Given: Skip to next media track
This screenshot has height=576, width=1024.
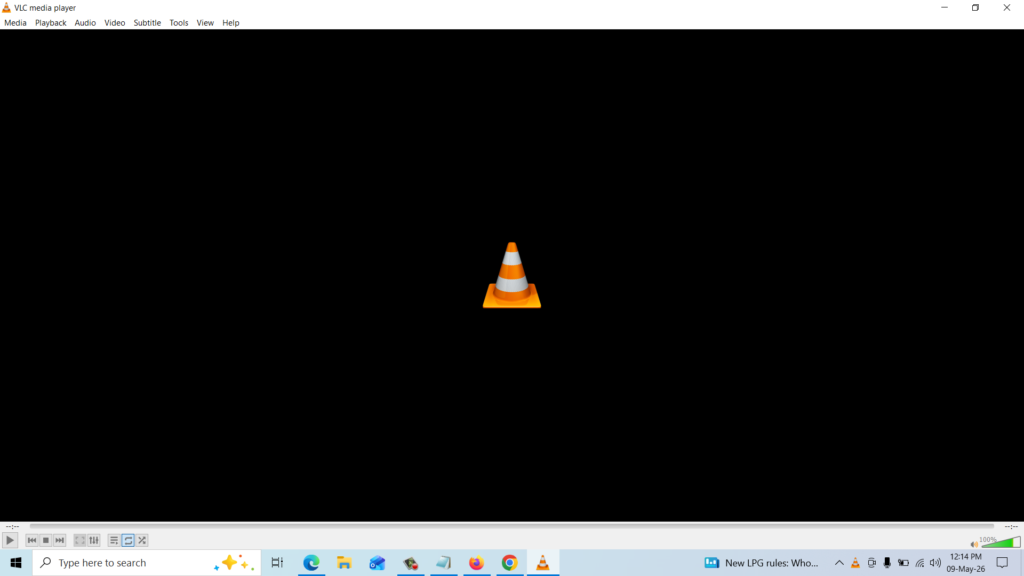Looking at the screenshot, I should click(x=59, y=540).
